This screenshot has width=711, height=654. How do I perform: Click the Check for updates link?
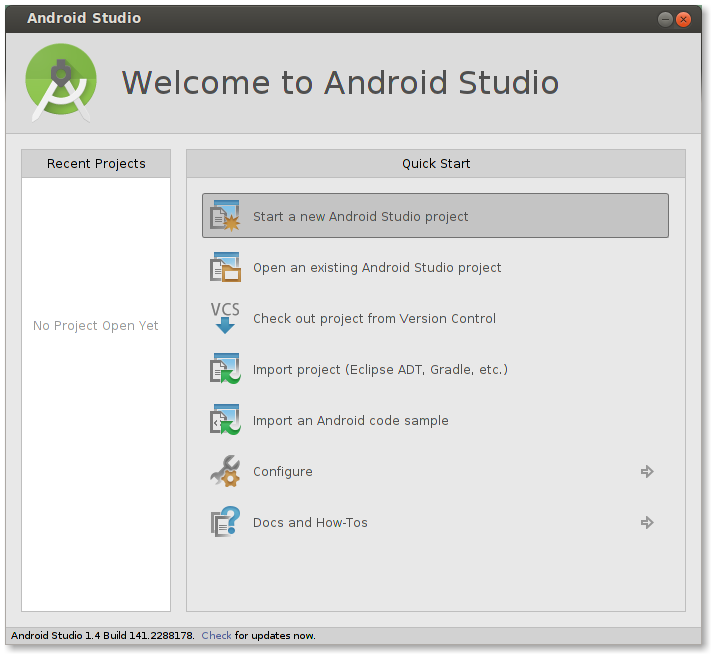216,635
